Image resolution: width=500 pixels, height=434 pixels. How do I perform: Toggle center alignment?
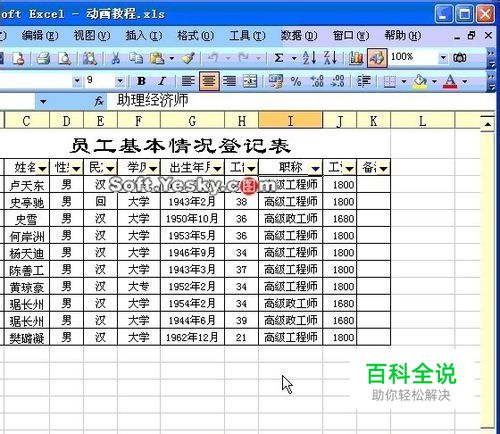[209, 81]
